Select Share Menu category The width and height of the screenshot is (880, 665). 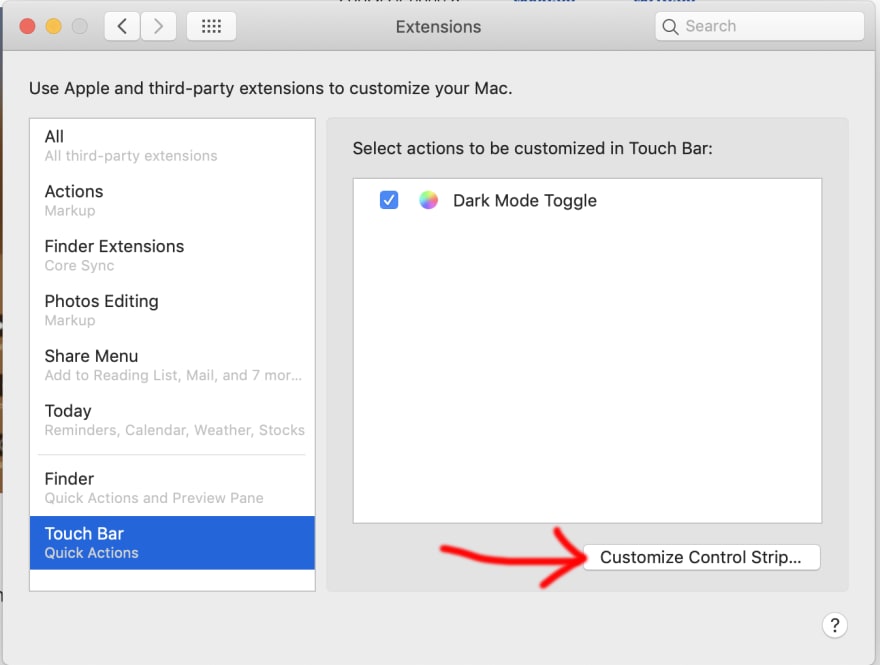click(172, 365)
